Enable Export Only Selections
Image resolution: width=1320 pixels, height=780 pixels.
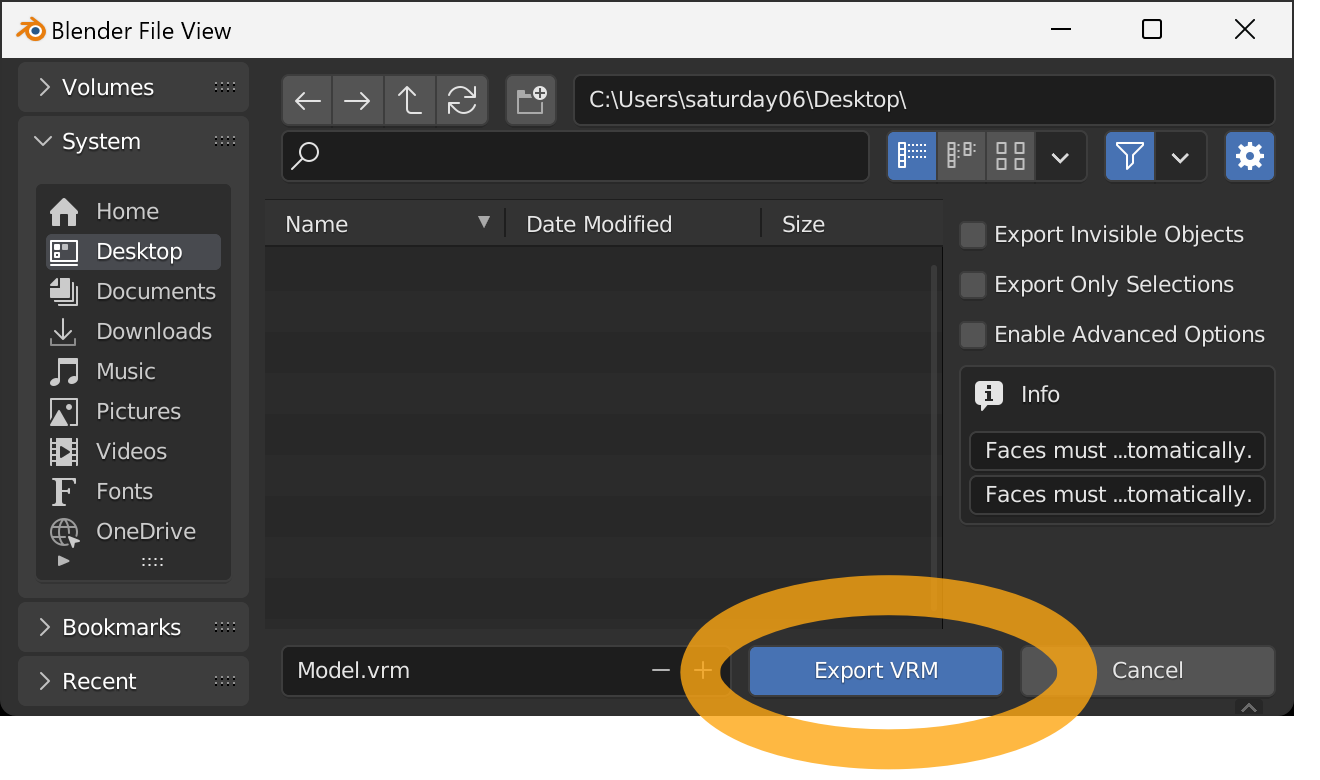point(973,285)
